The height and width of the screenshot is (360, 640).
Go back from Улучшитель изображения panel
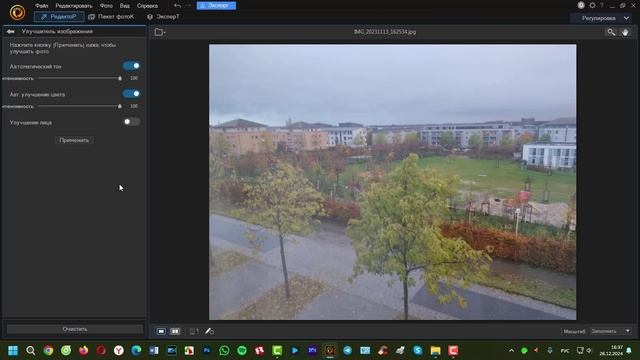[11, 31]
